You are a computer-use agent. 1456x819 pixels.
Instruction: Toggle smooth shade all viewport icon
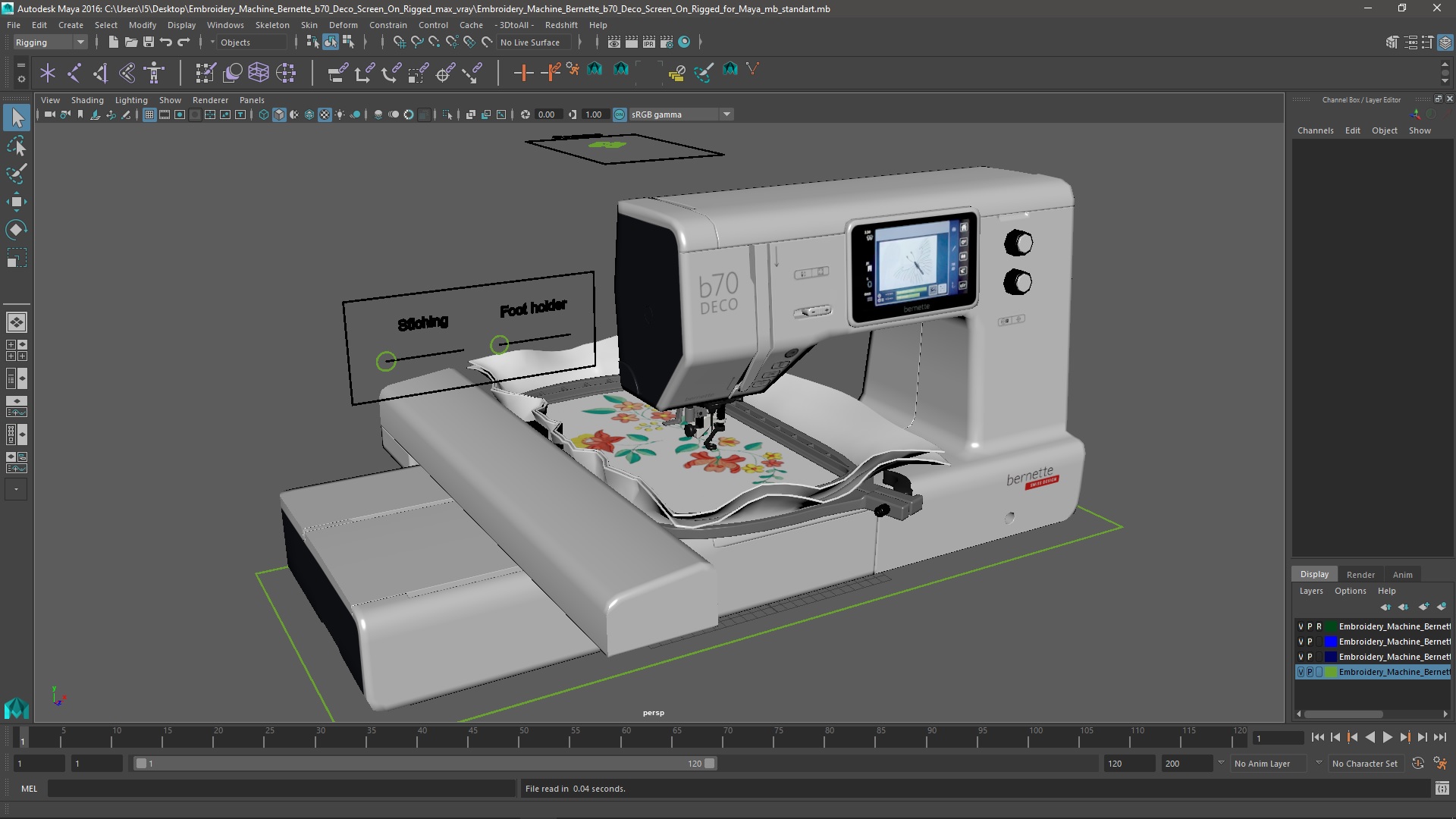tap(279, 115)
